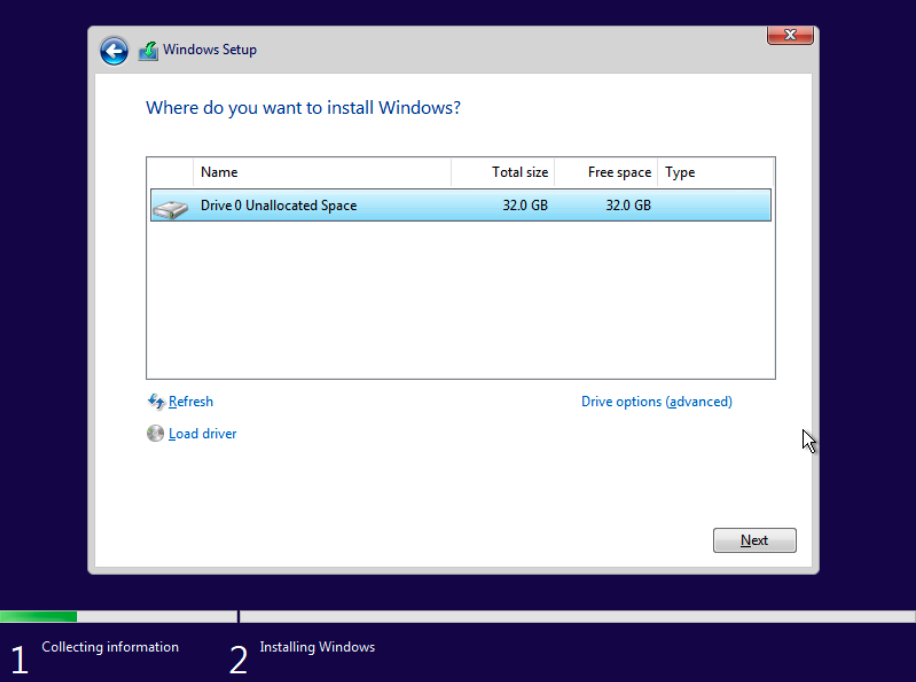The height and width of the screenshot is (682, 916).
Task: Click the 'Where do you want to install Windows?' heading
Action: pyautogui.click(x=303, y=108)
